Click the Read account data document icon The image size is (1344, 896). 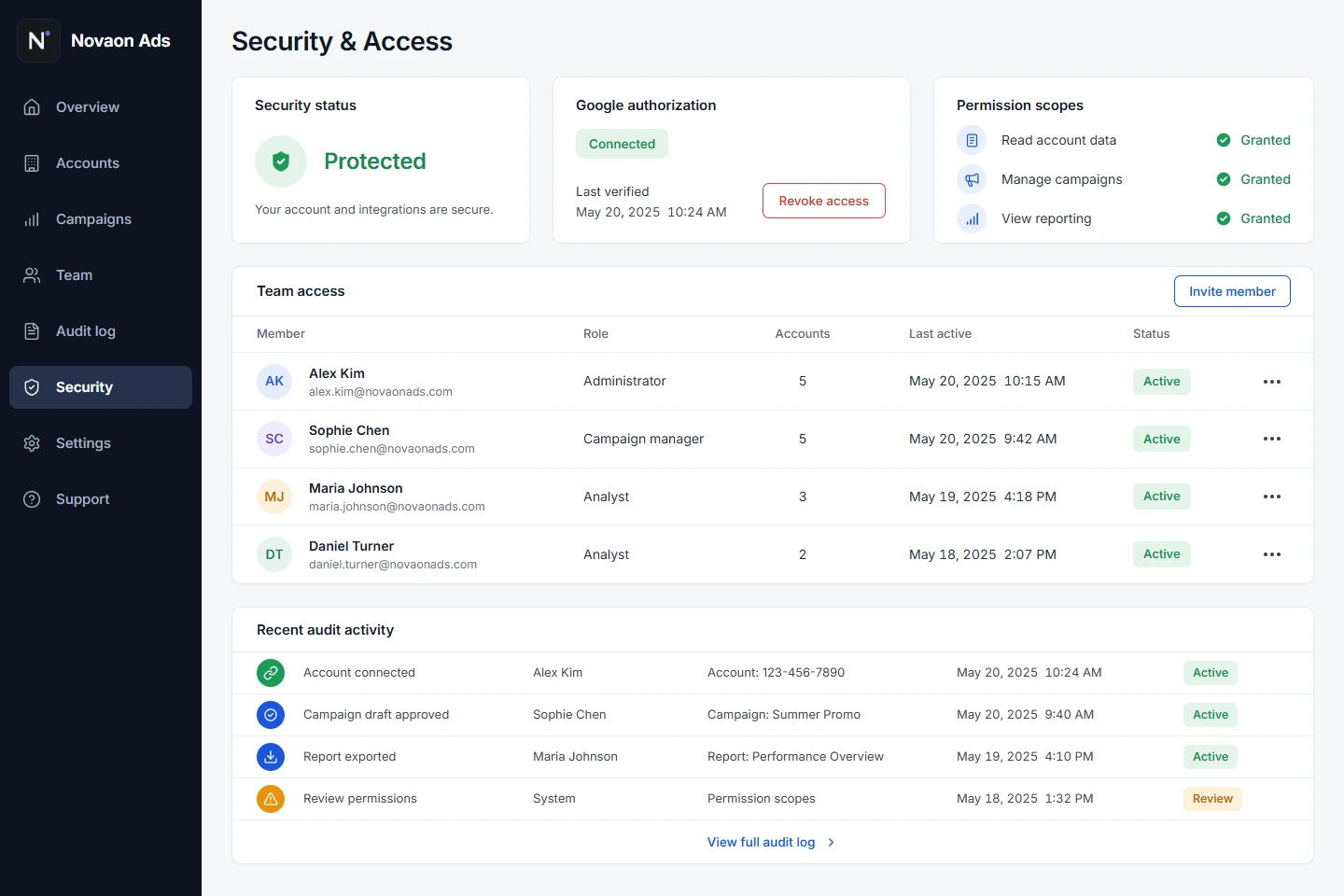point(972,140)
